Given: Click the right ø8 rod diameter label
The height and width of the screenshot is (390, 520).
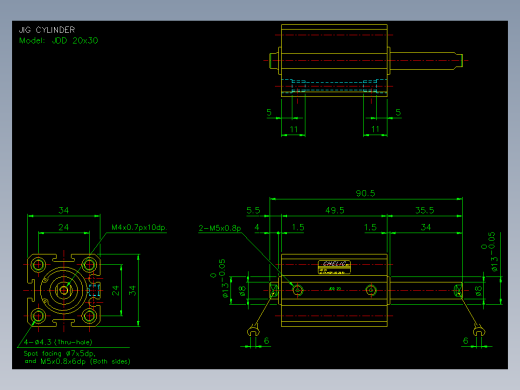Looking at the screenshot, I should [x=478, y=291].
